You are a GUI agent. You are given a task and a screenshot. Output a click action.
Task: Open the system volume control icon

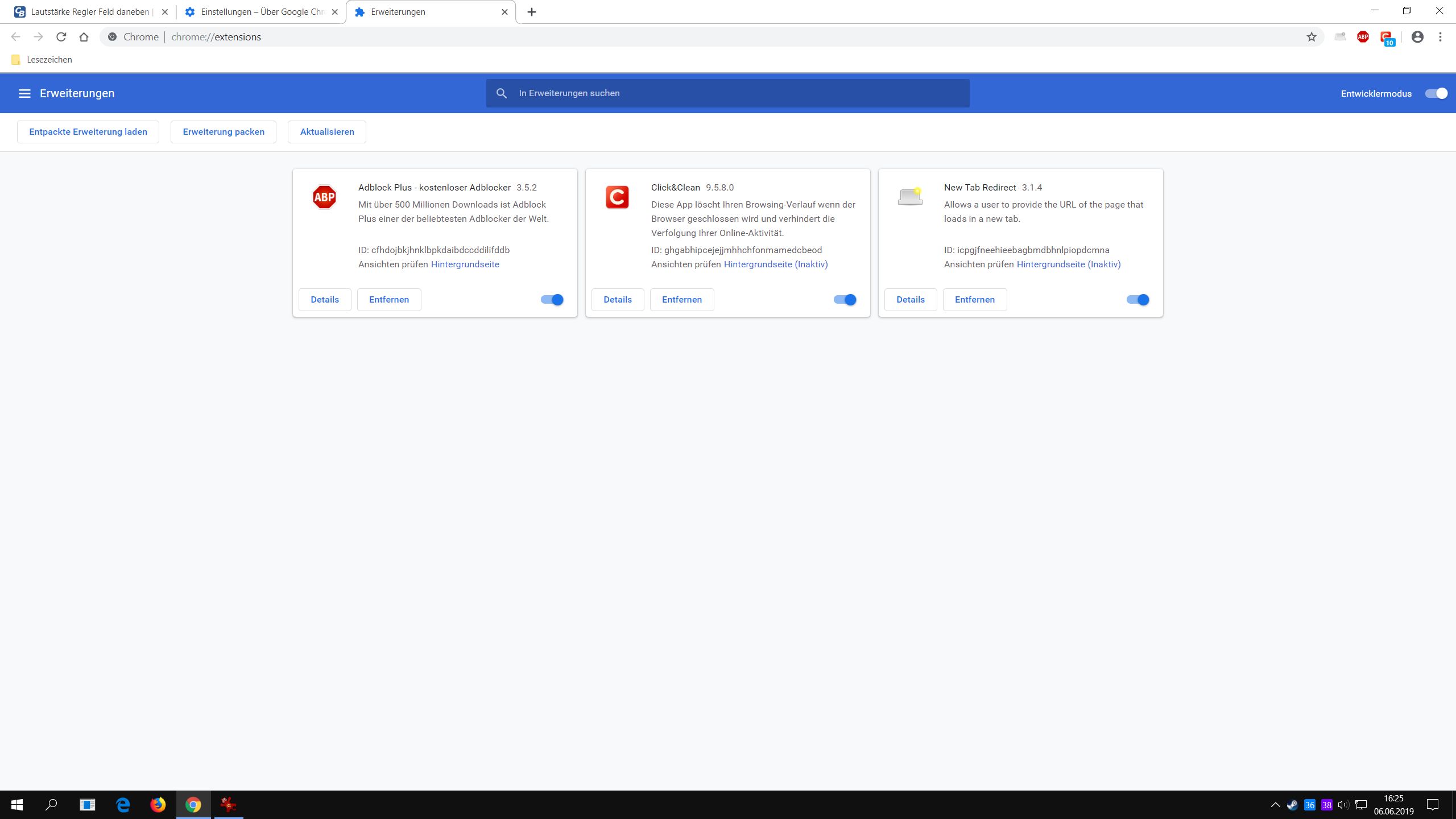1343,805
